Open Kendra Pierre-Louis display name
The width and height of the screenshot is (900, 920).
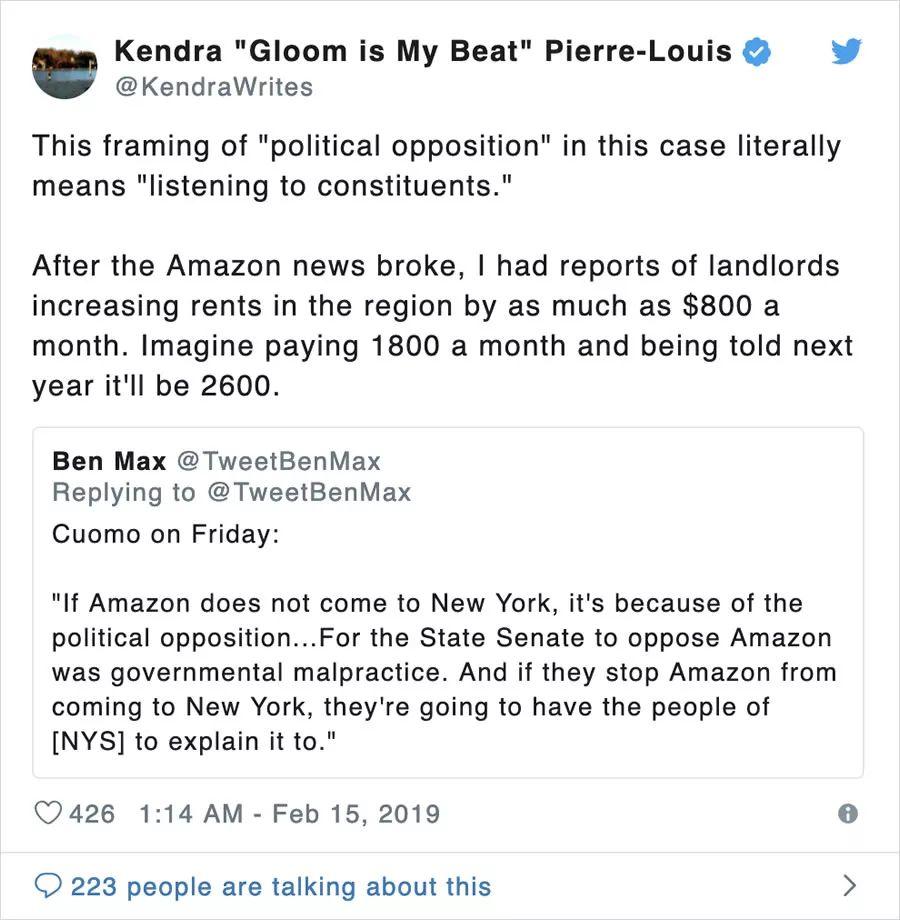click(x=423, y=51)
